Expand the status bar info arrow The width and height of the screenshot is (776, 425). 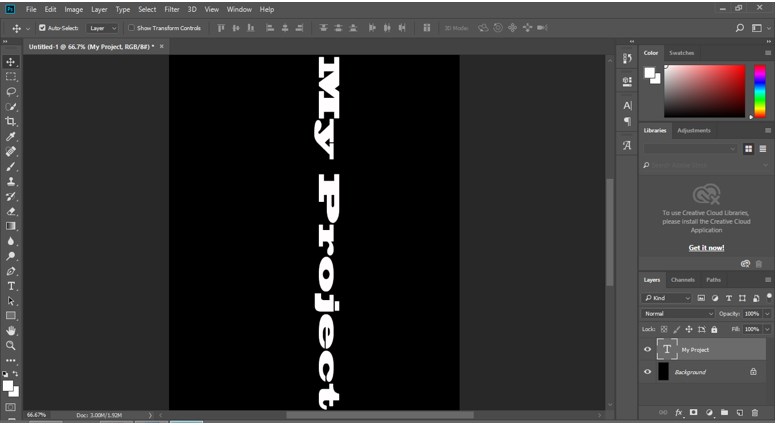click(x=150, y=415)
